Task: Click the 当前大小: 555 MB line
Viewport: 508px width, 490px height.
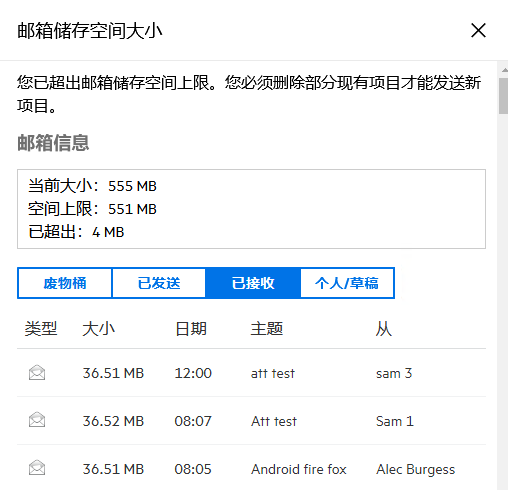Action: point(92,186)
